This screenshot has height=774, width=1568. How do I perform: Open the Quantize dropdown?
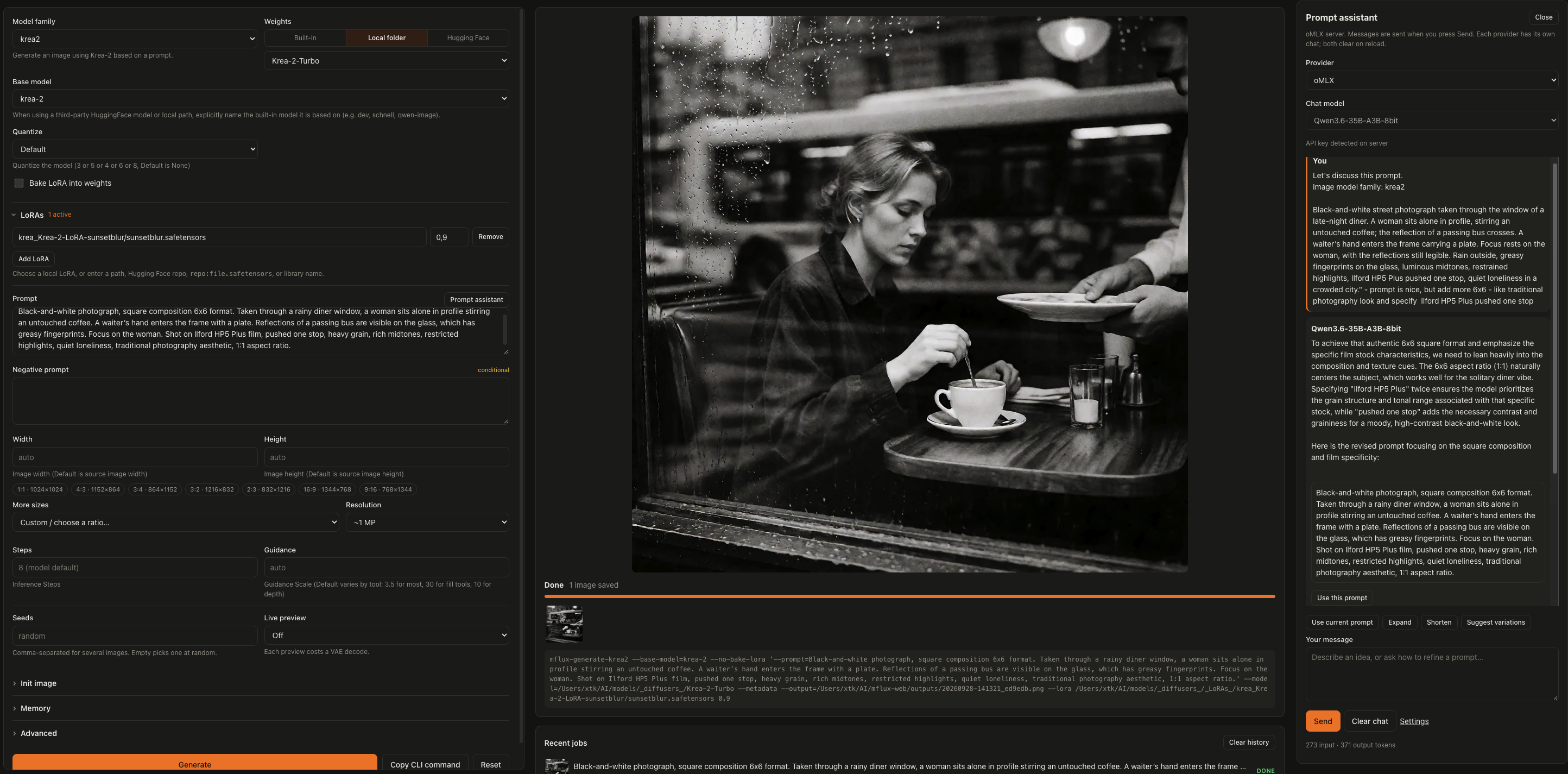(x=135, y=149)
